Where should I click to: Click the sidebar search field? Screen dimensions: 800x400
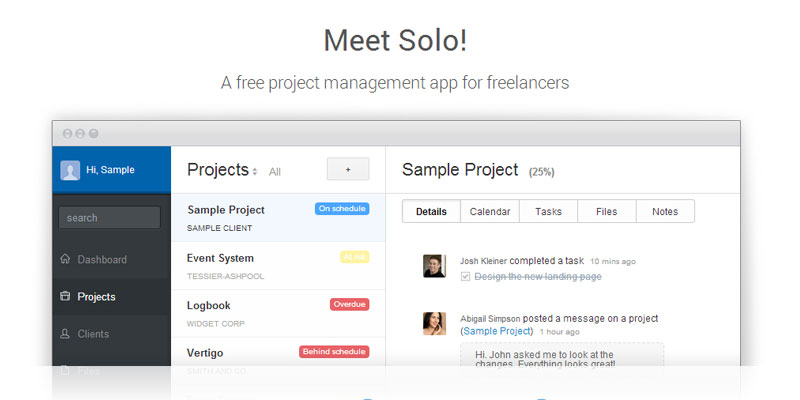click(x=109, y=218)
